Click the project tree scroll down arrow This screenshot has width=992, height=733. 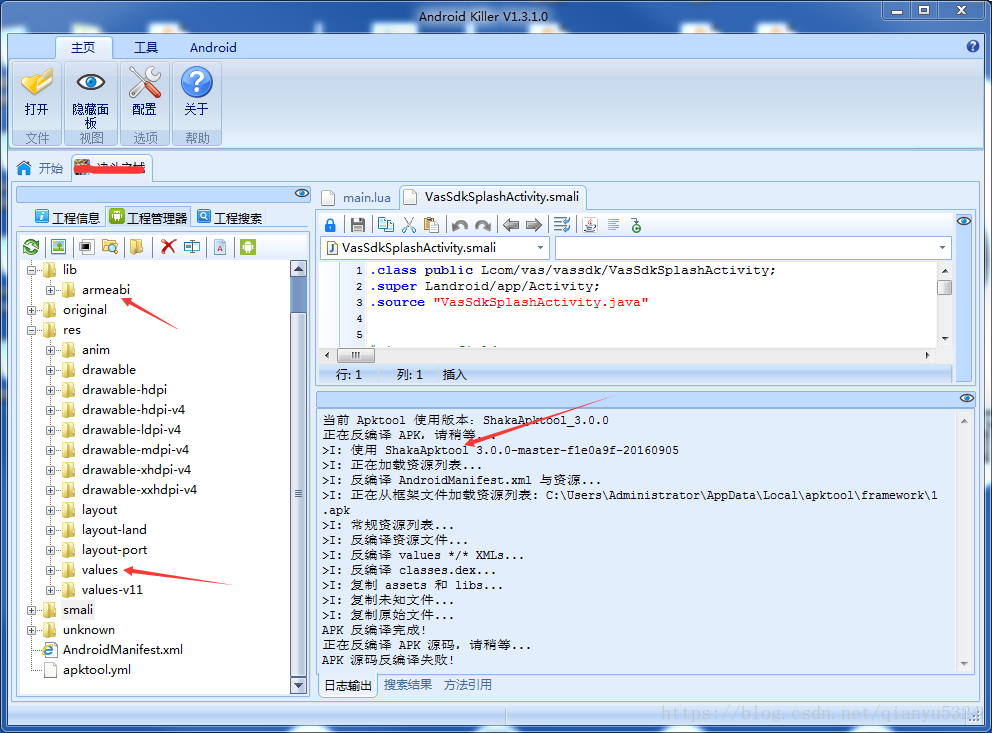coord(299,685)
